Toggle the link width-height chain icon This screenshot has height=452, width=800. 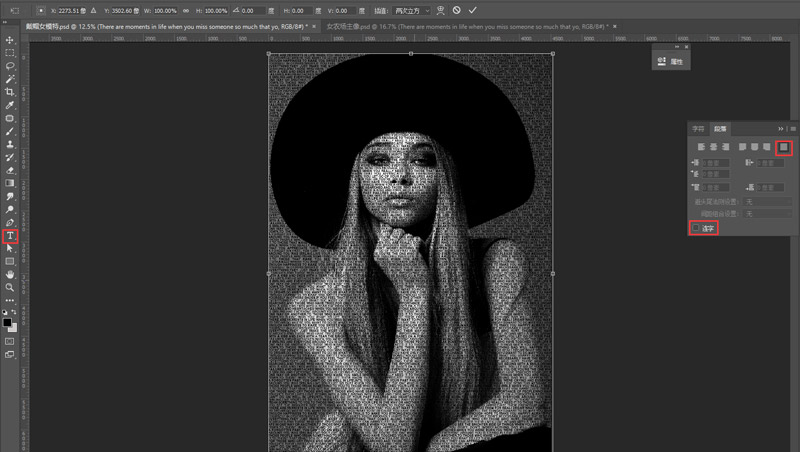pyautogui.click(x=186, y=10)
